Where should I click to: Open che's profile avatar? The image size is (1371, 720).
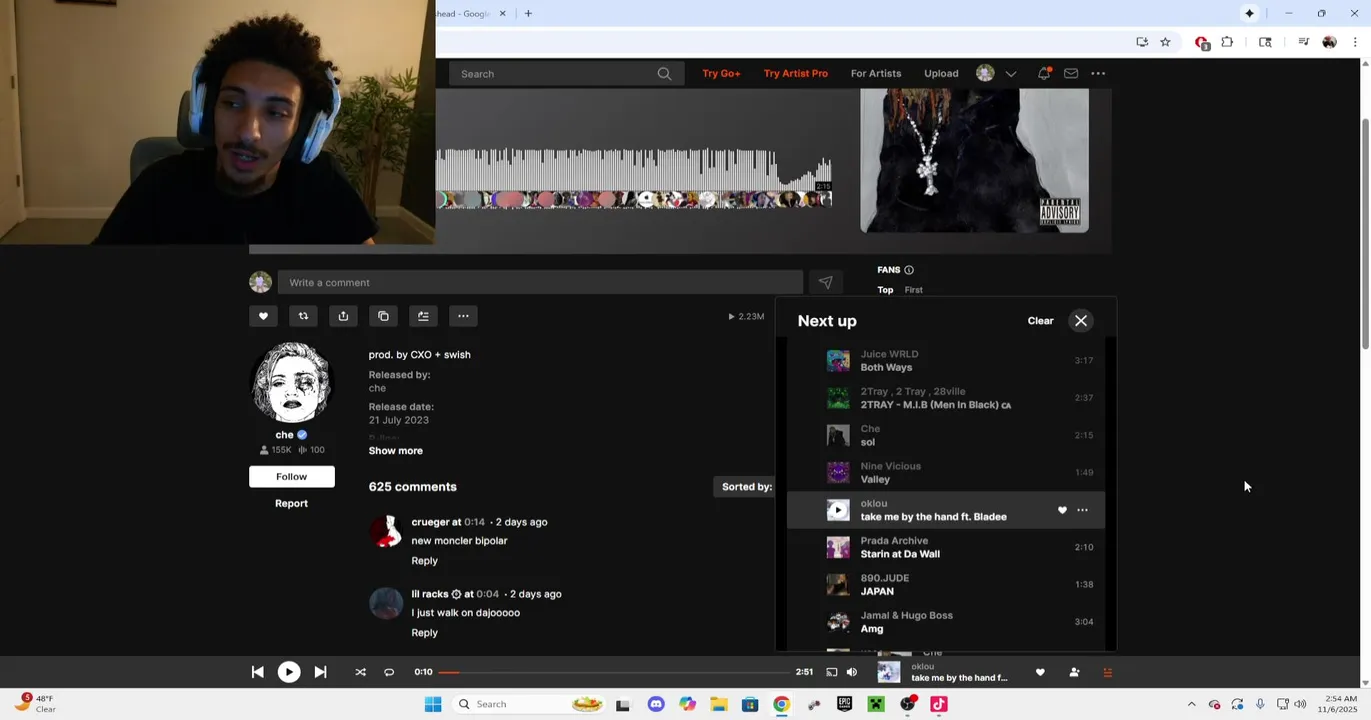point(291,384)
